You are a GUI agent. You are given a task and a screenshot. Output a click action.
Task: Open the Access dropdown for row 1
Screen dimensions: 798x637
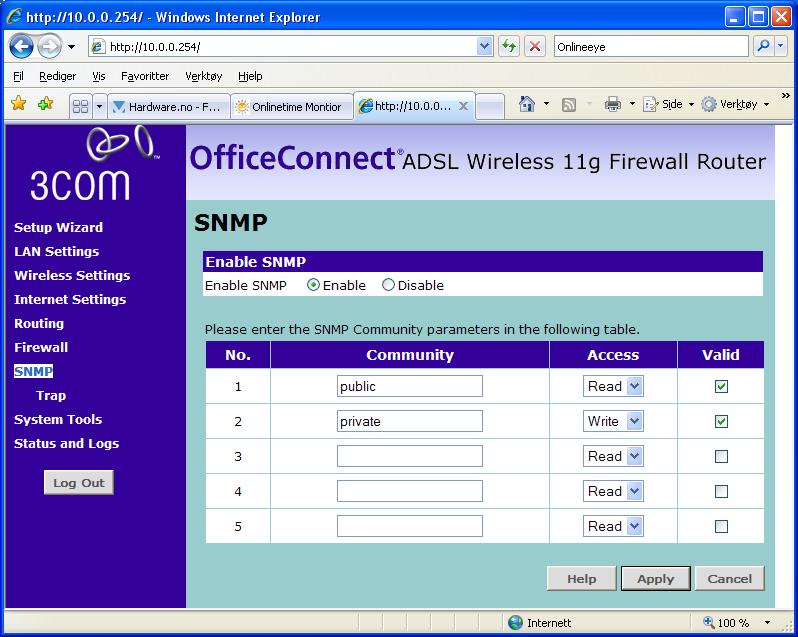[x=613, y=386]
